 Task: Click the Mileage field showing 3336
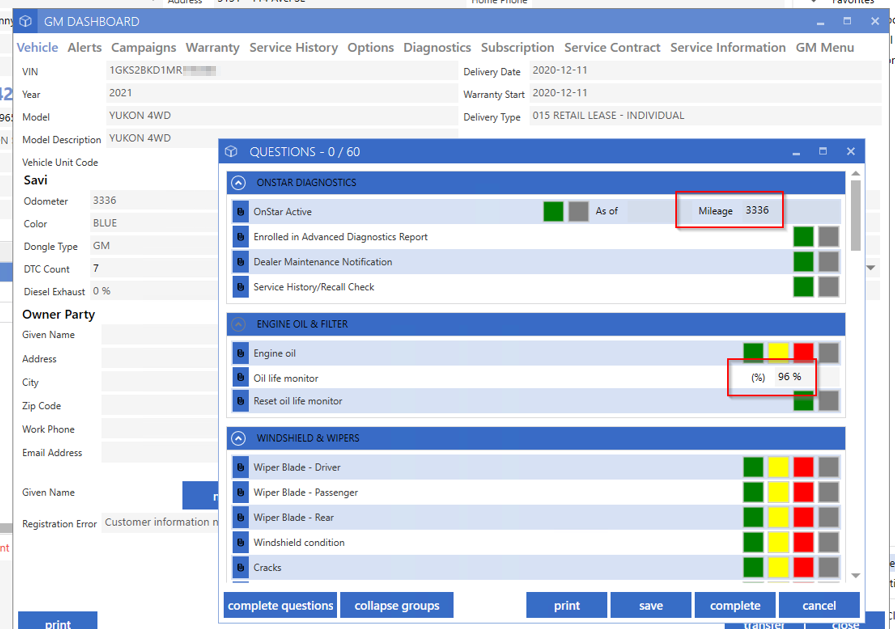[762, 211]
